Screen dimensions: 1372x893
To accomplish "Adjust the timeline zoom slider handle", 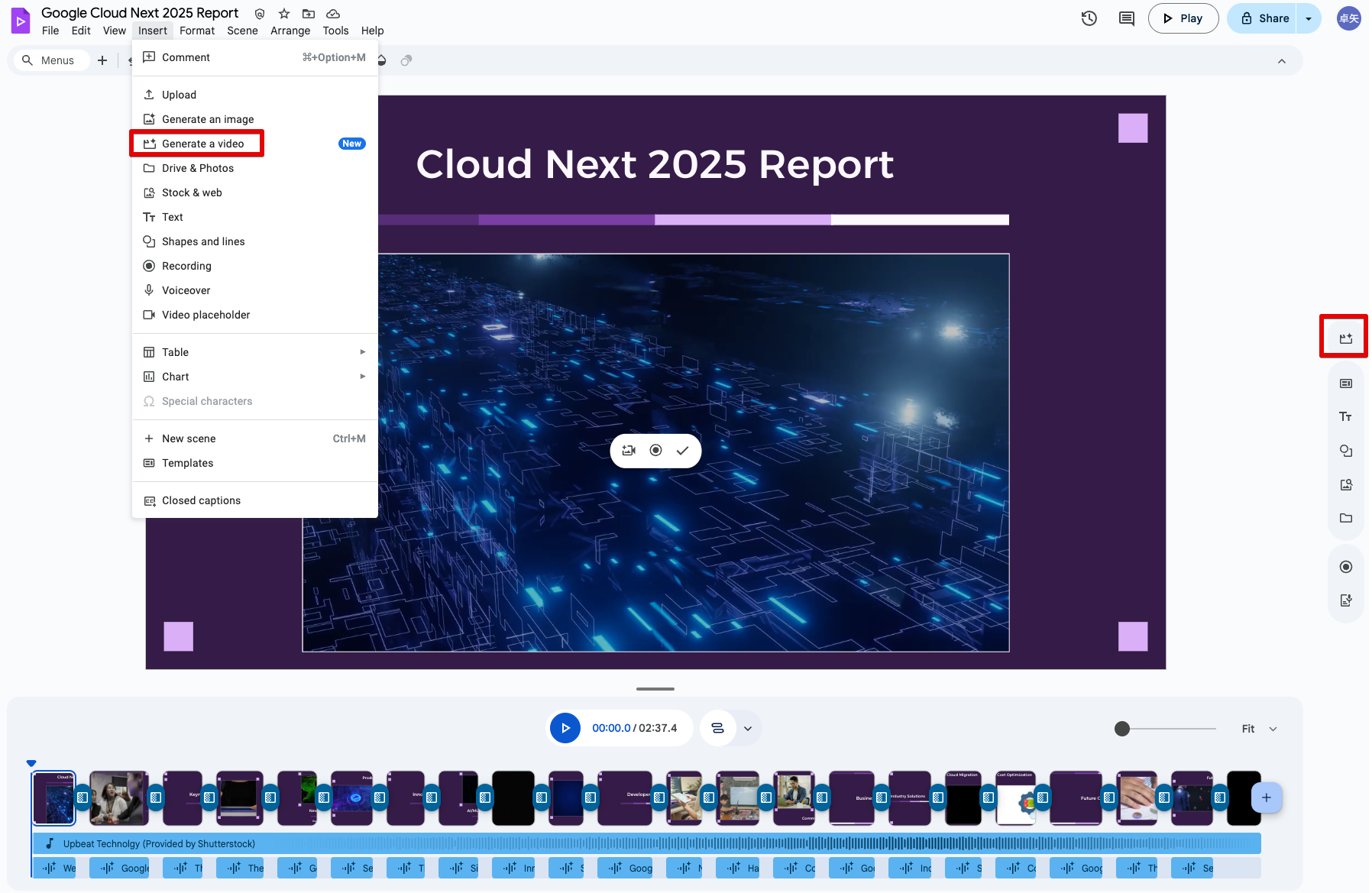I will 1122,729.
